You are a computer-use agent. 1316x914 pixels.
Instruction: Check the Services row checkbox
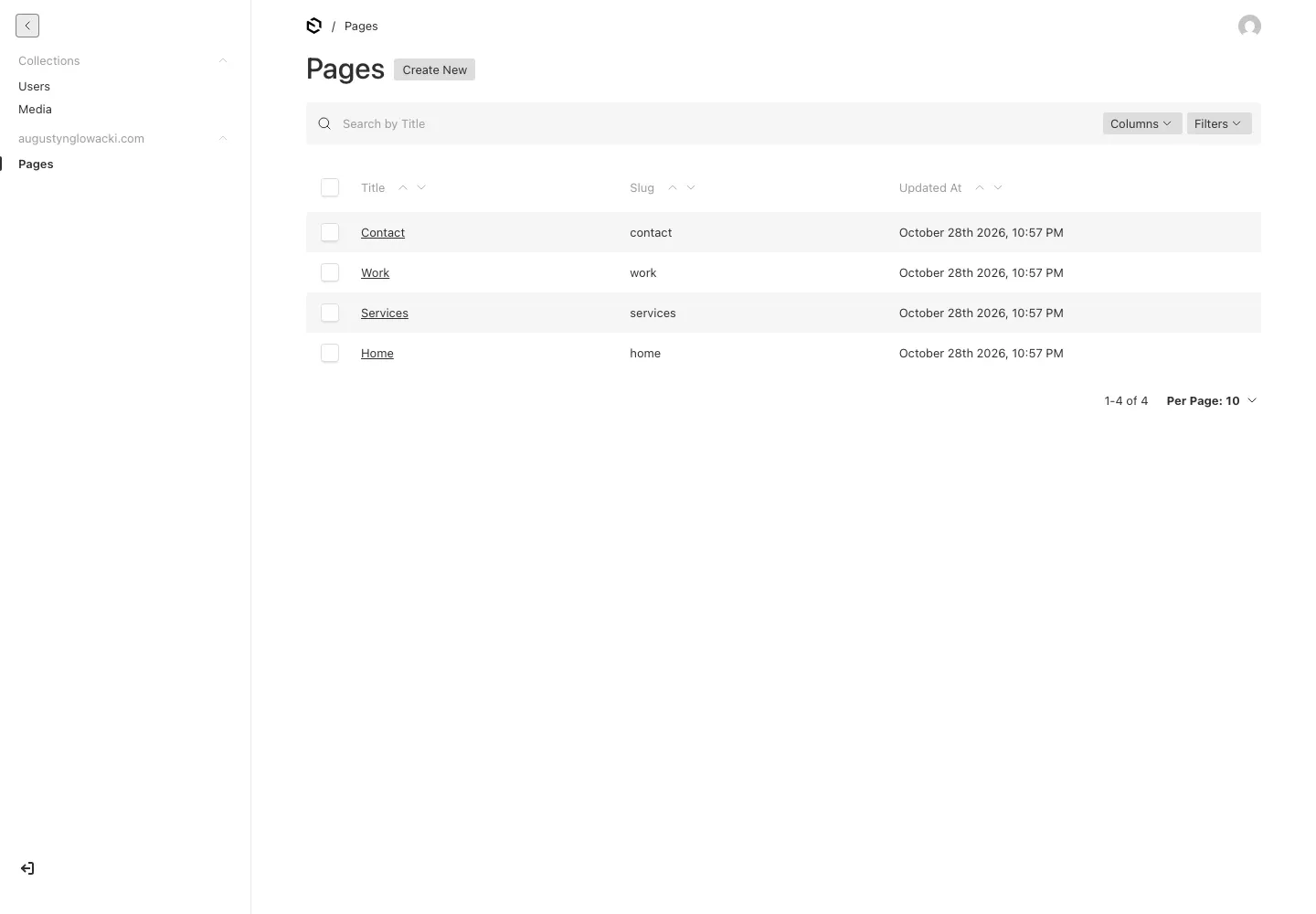tap(330, 313)
